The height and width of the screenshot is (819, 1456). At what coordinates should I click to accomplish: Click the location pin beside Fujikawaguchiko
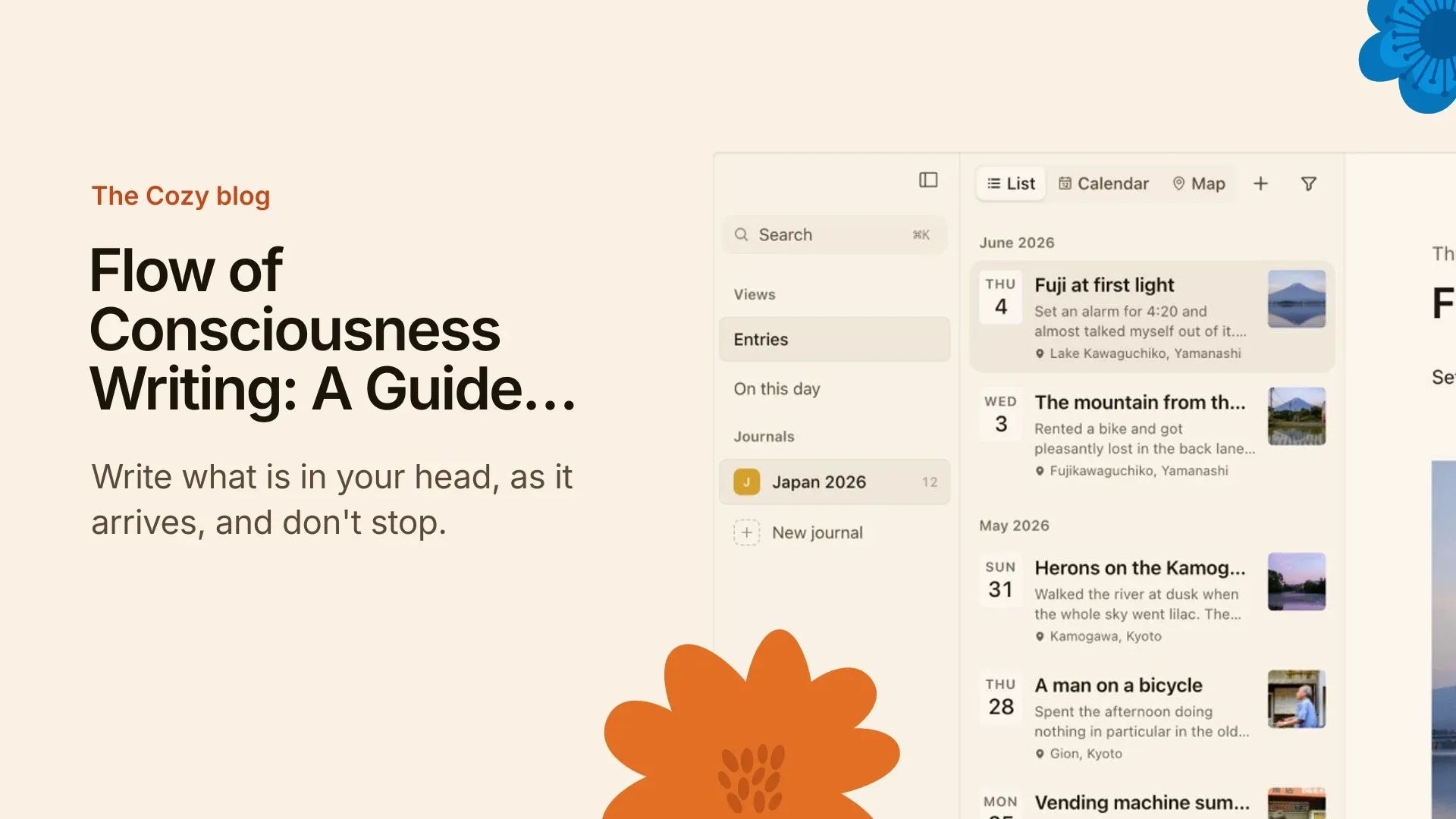tap(1040, 471)
